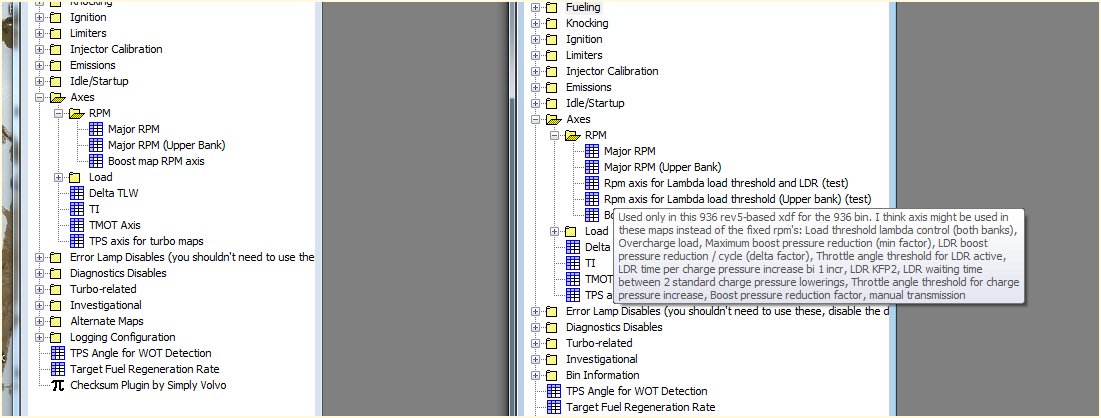Click open Axes folder icon in right panel
This screenshot has height=418, width=1101.
click(x=554, y=119)
